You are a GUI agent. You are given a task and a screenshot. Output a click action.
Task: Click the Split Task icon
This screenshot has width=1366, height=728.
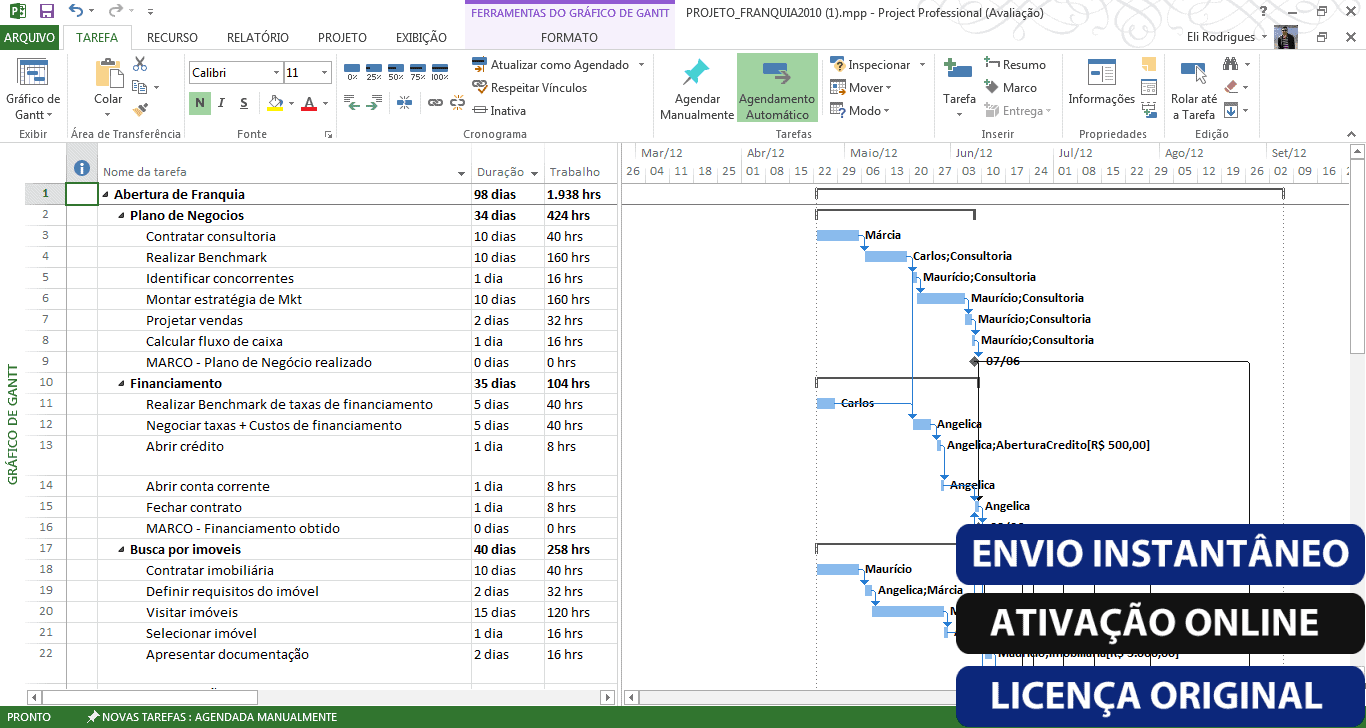(x=404, y=102)
